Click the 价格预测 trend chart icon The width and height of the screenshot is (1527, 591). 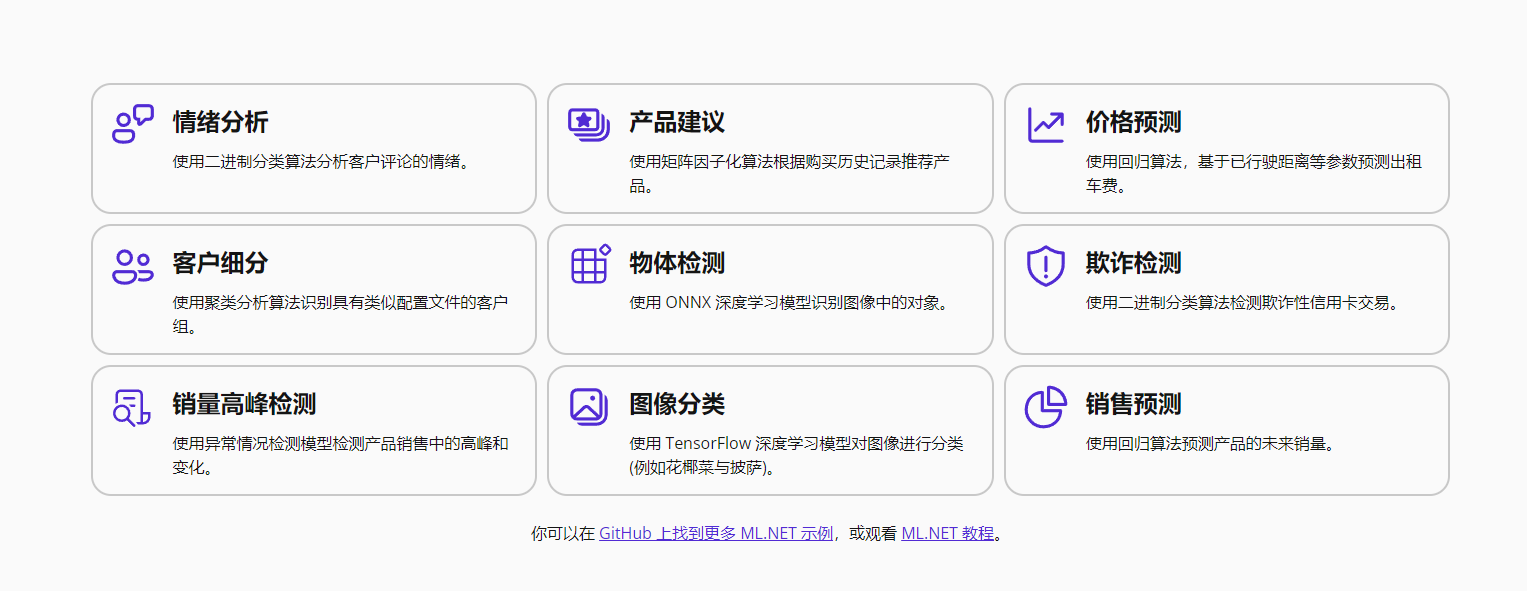1044,124
